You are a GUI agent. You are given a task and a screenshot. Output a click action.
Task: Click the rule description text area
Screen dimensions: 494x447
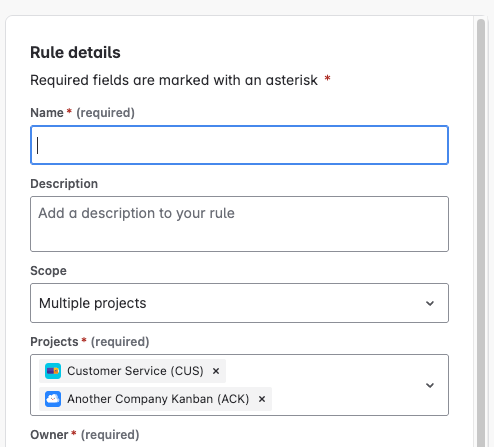(239, 224)
